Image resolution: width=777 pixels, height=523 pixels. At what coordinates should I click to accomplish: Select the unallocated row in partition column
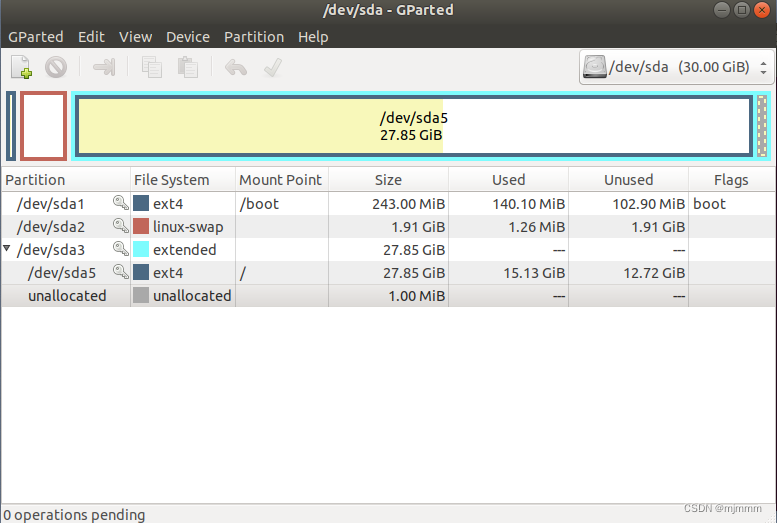[67, 296]
